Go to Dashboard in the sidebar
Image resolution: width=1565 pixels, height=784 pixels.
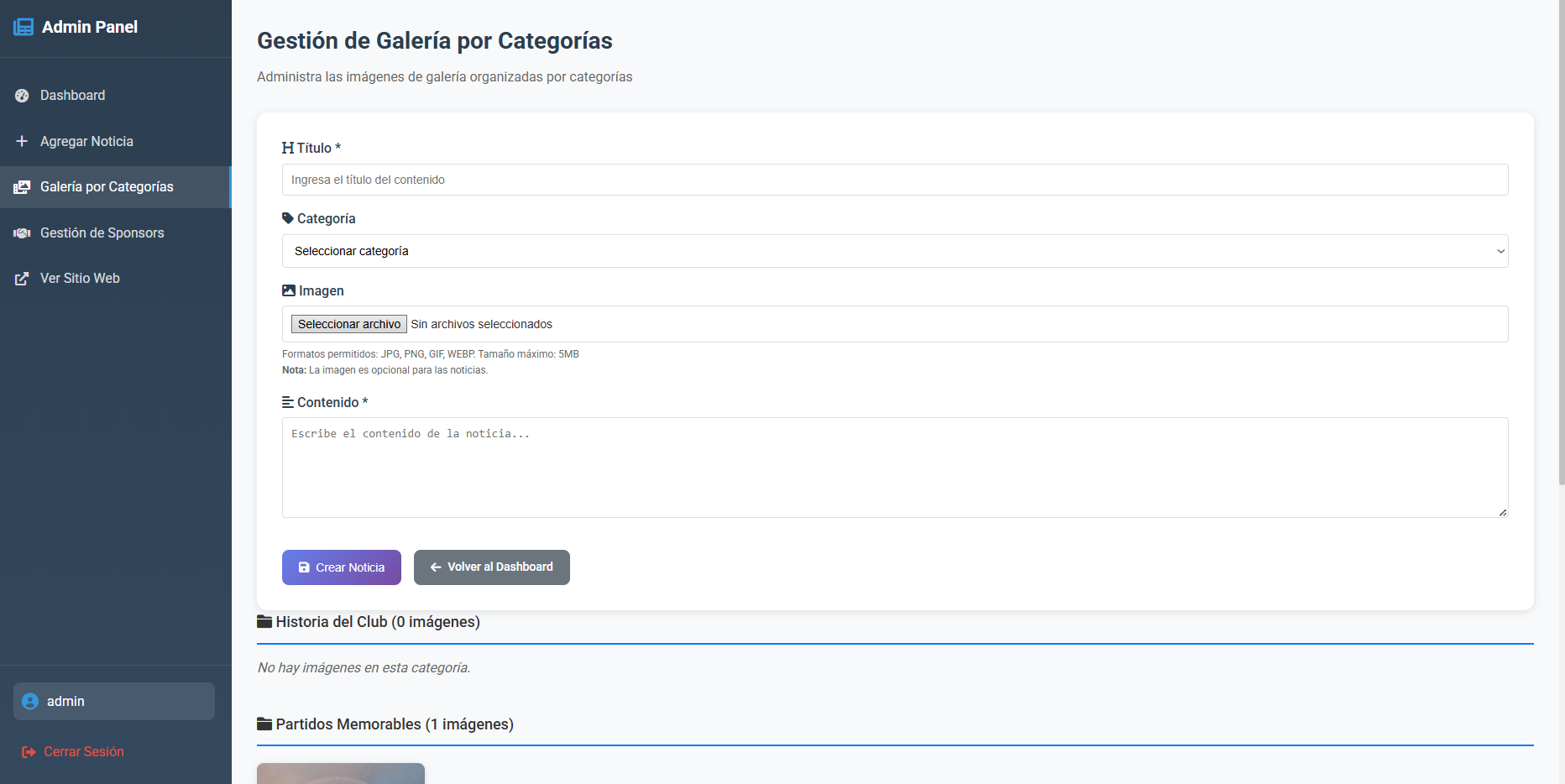pos(72,96)
